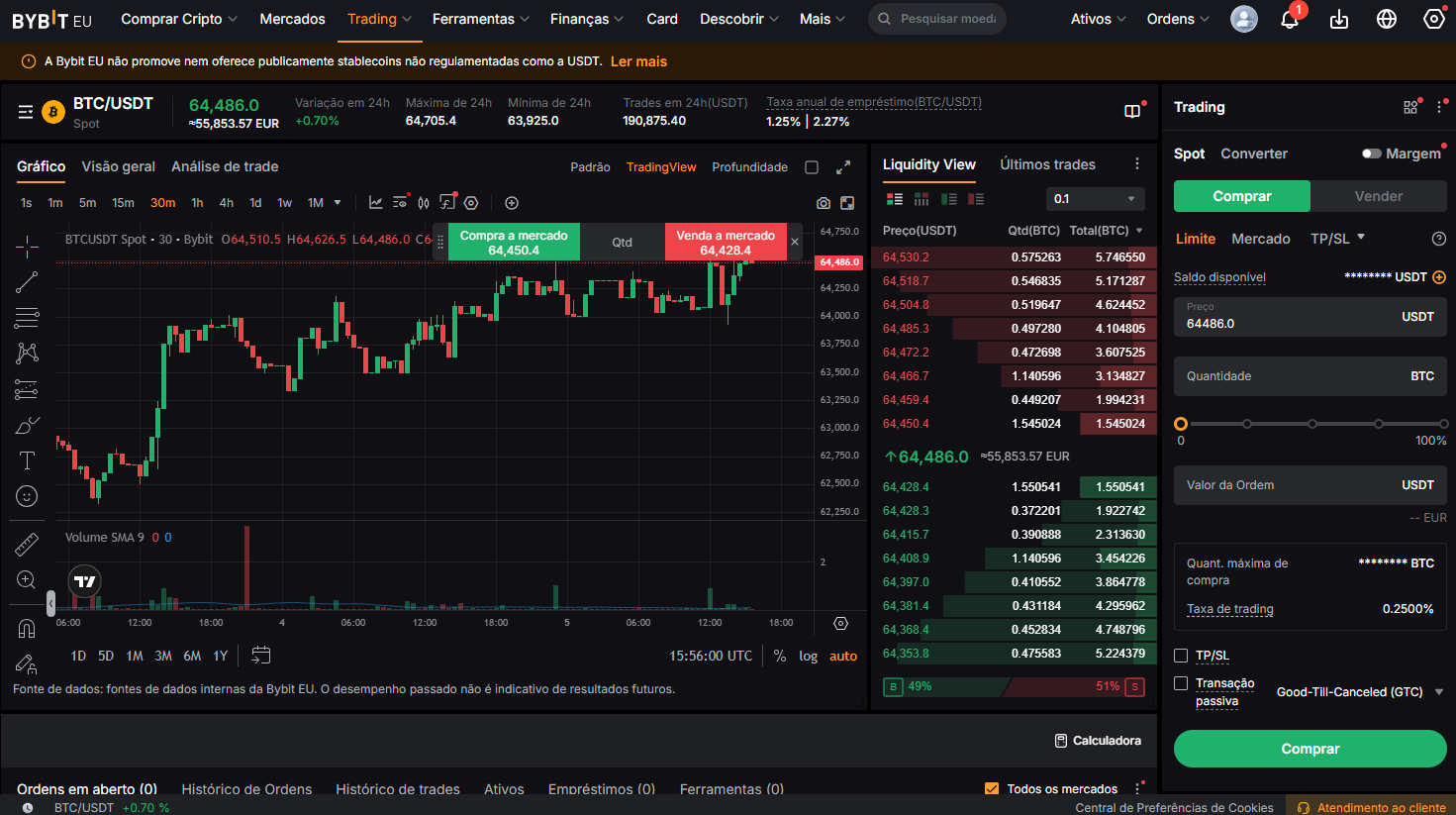Switch to Últimos trades tab

(1047, 164)
